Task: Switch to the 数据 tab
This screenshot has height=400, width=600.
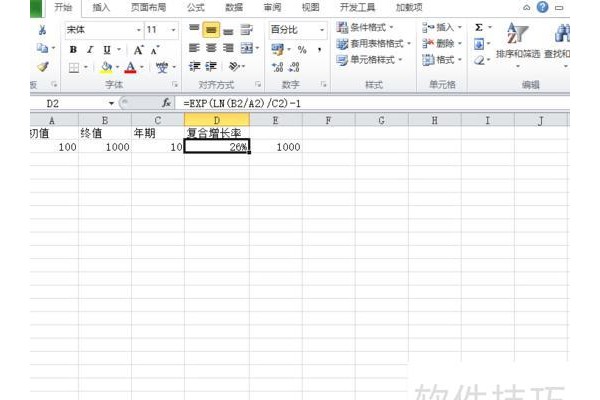Action: (234, 7)
